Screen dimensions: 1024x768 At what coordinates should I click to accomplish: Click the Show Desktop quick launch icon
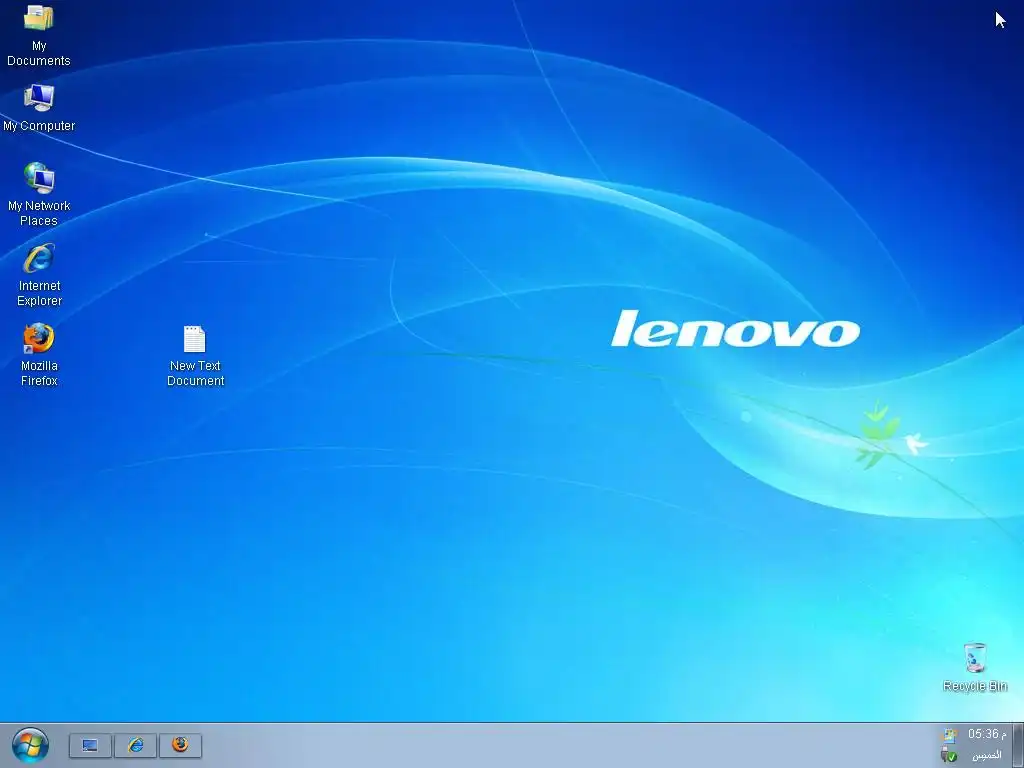[x=90, y=745]
